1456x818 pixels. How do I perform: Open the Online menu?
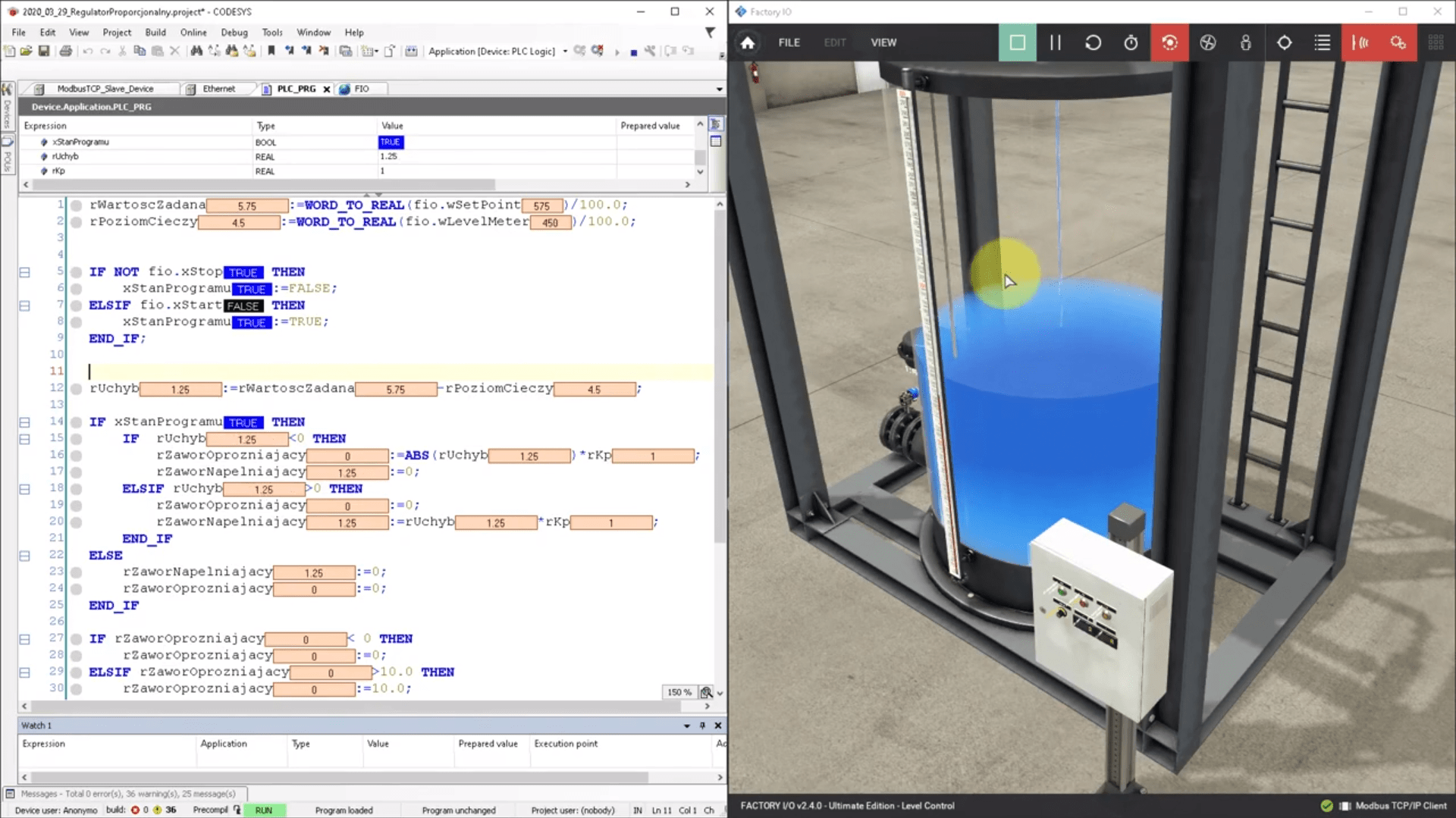(193, 33)
